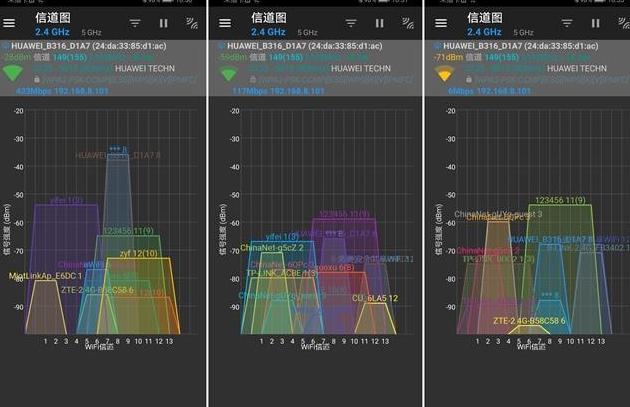
Task: Select the 2.4 GHz tab in the right screen
Action: (484, 32)
